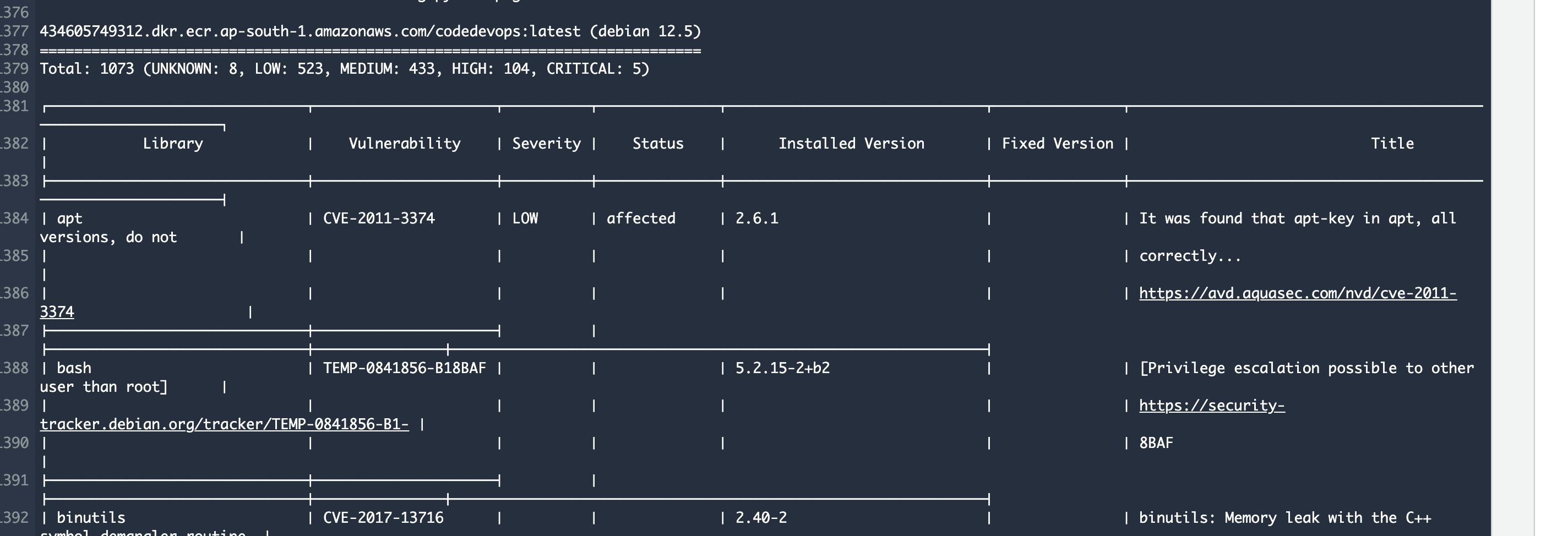This screenshot has height=536, width=1568.
Task: Click the binutils Memory leak title text
Action: (x=1285, y=518)
